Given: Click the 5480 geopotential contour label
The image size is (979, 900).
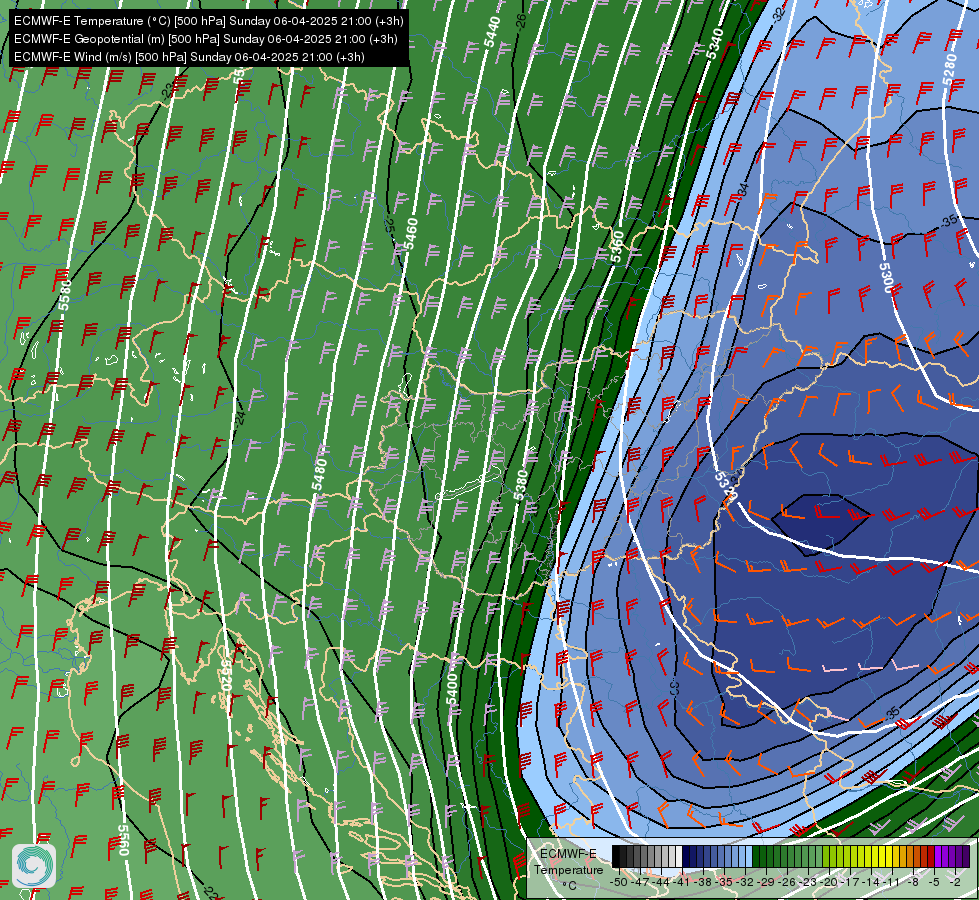Looking at the screenshot, I should [319, 475].
